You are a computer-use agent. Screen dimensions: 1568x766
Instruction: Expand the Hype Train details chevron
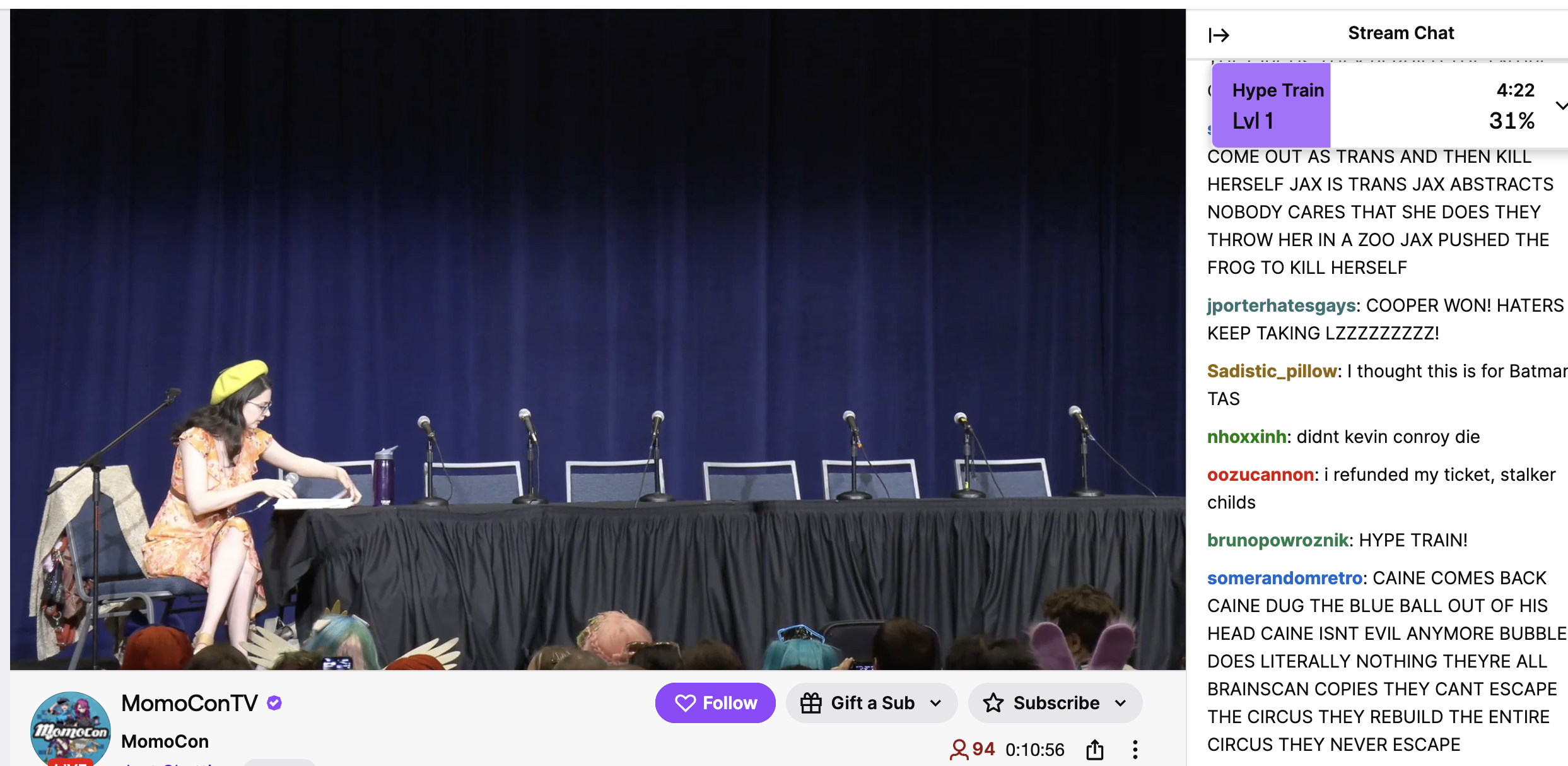click(1560, 105)
